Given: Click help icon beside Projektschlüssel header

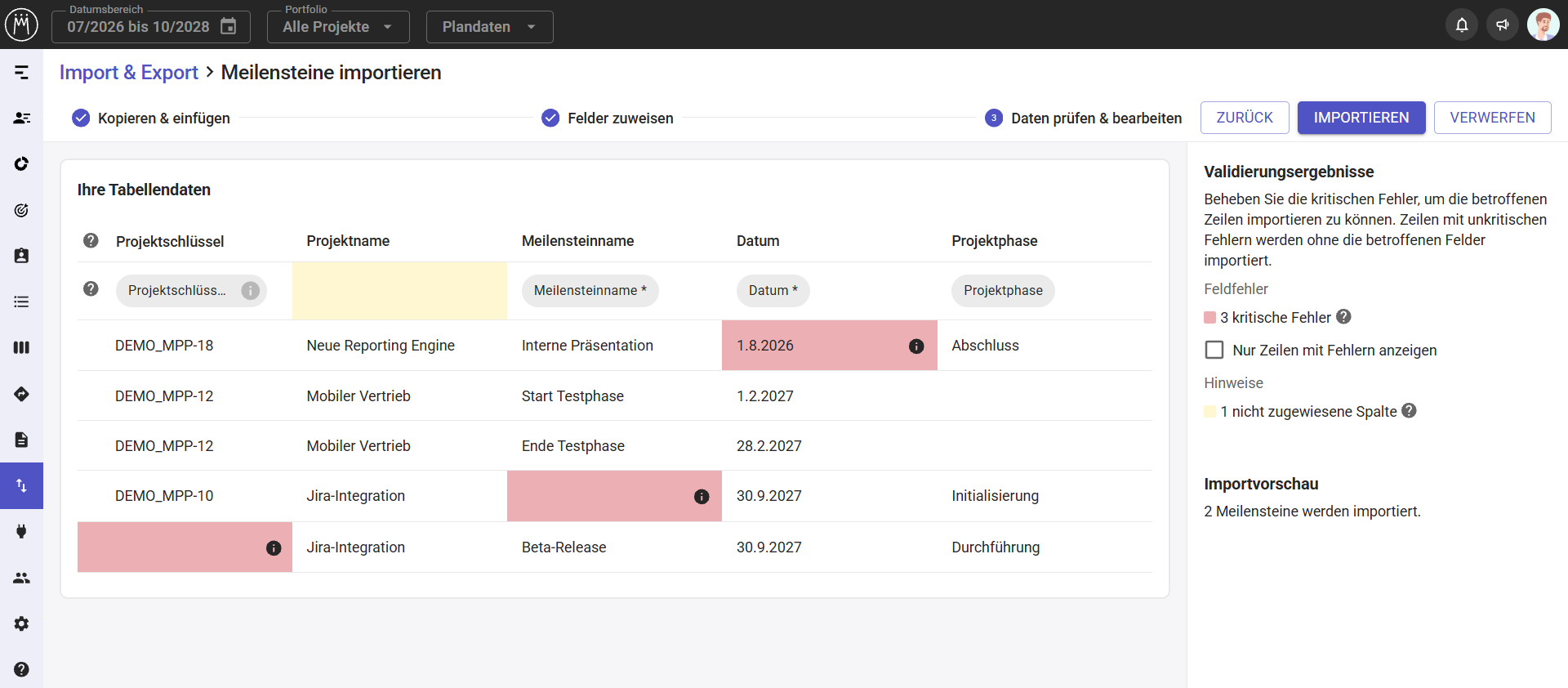Looking at the screenshot, I should point(91,240).
